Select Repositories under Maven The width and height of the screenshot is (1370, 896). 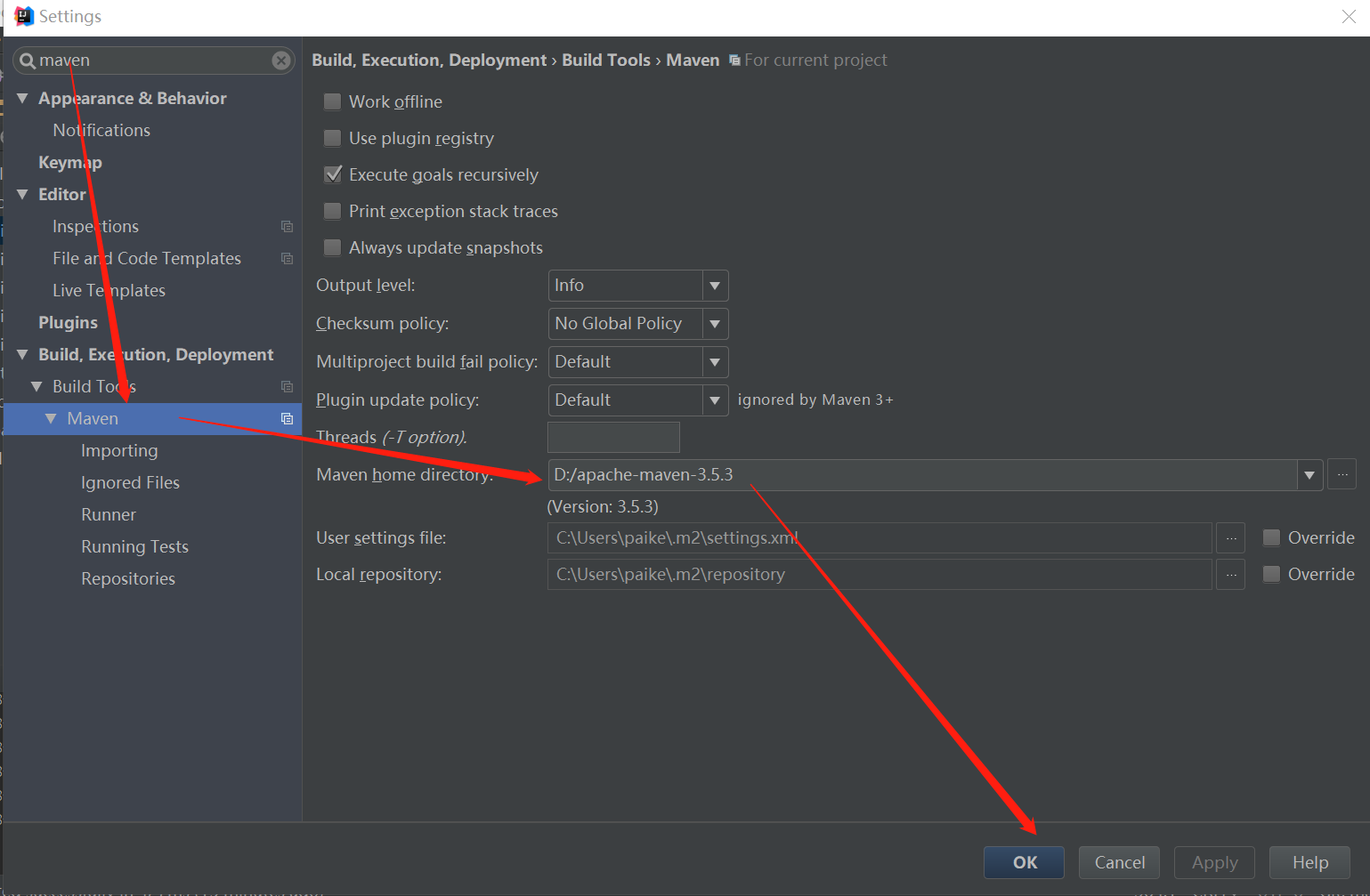click(x=128, y=578)
